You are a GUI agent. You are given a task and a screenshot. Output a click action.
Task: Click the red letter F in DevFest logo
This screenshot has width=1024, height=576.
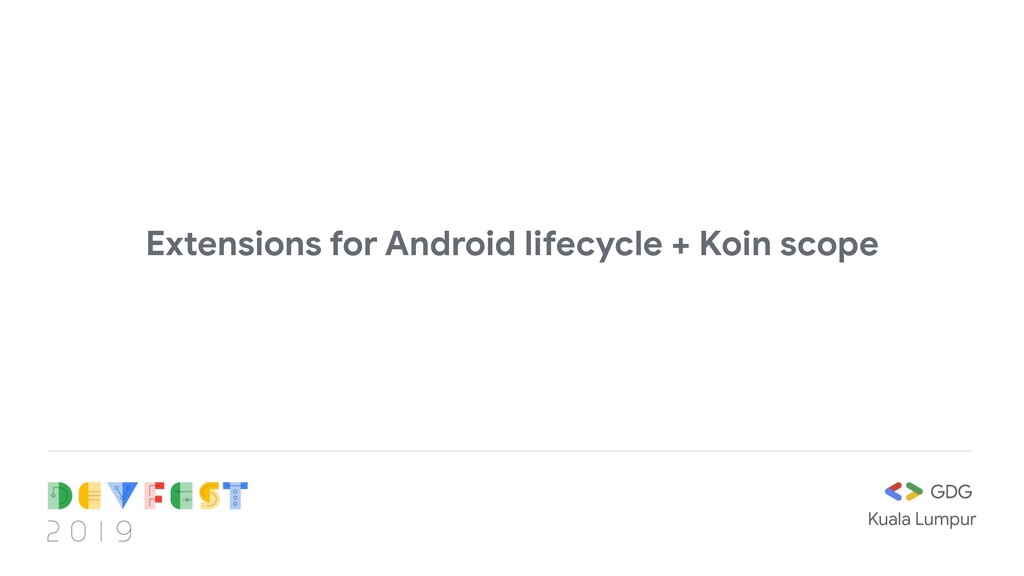(x=154, y=496)
